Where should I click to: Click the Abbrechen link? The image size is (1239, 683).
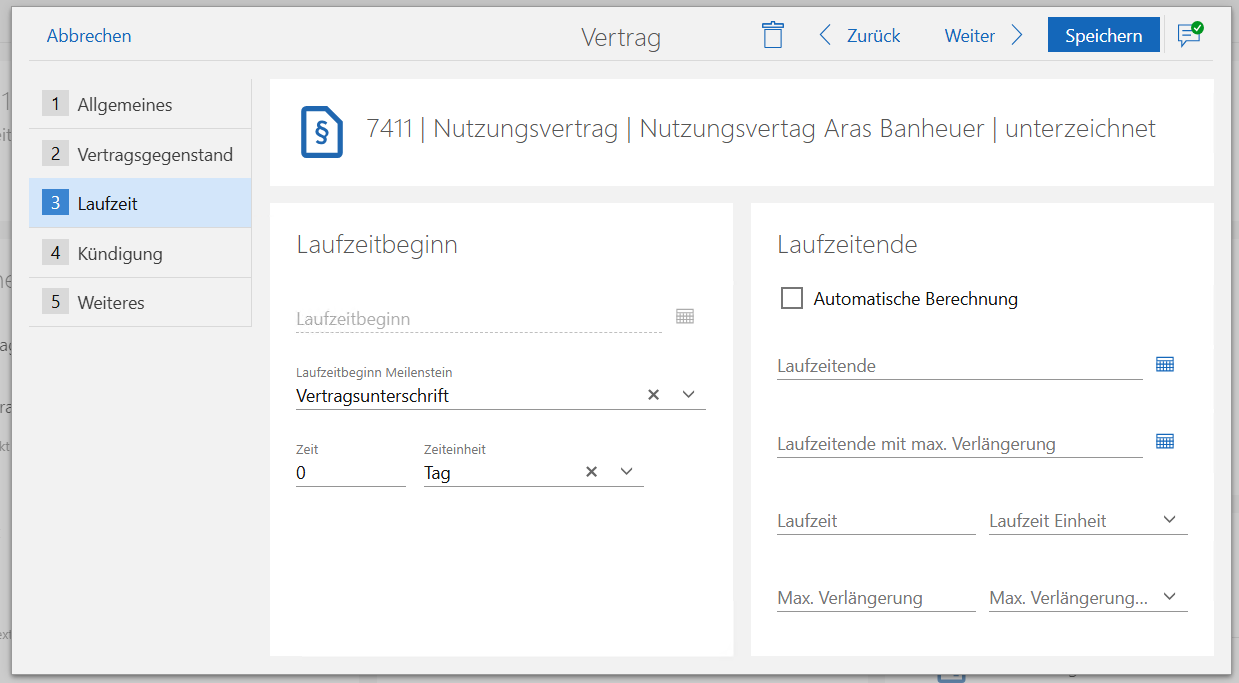(x=89, y=36)
